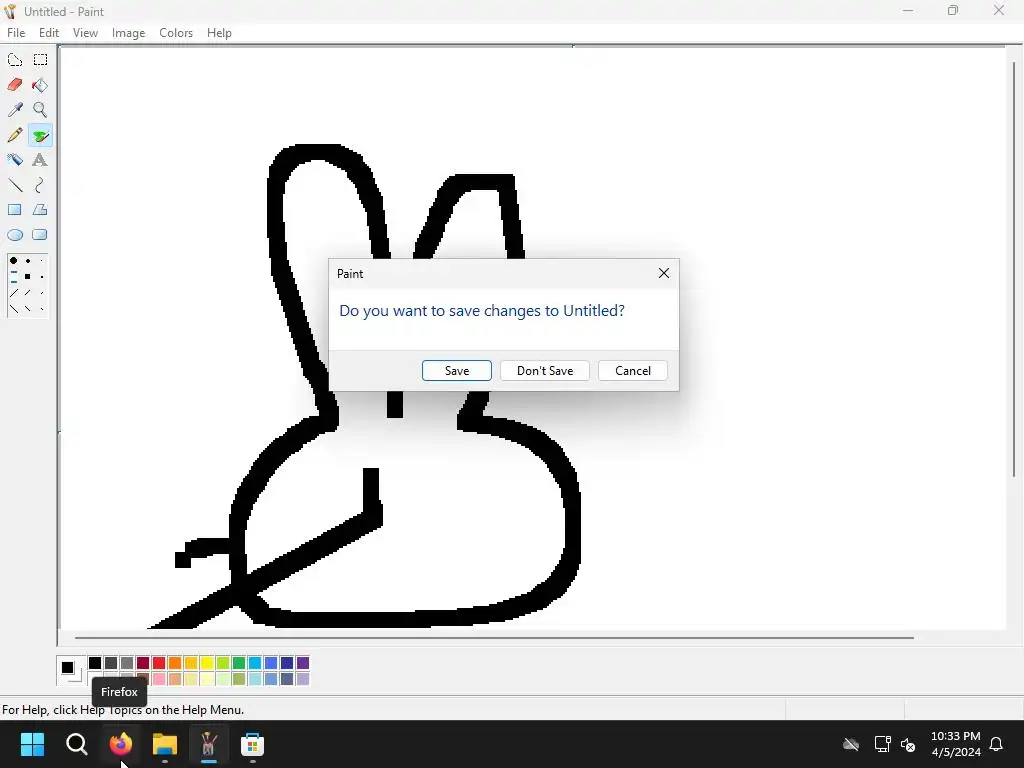
Task: Launch Firefox from the taskbar
Action: [121, 744]
